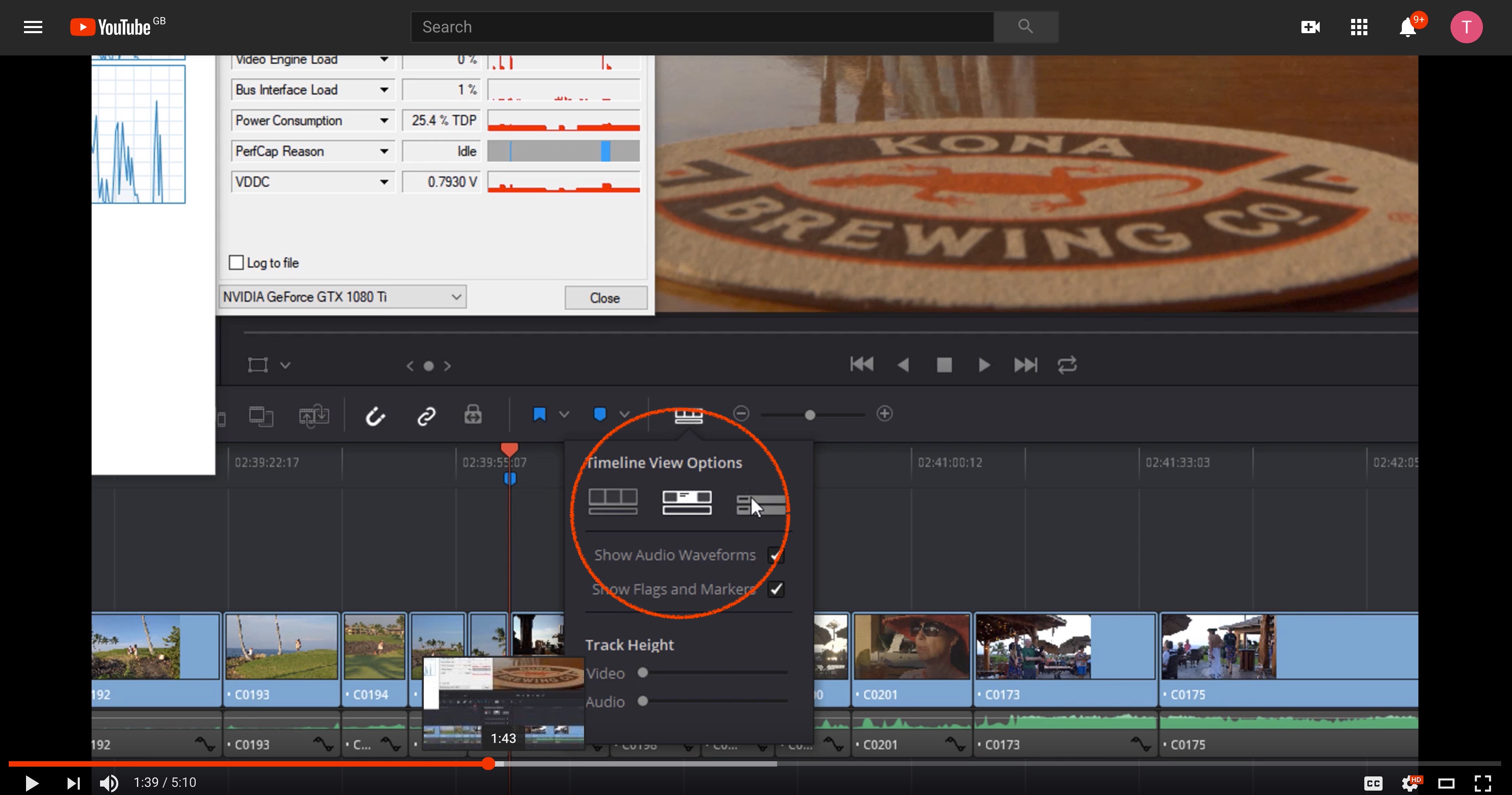Click the red playhead on the ruler
1512x795 pixels.
point(509,450)
